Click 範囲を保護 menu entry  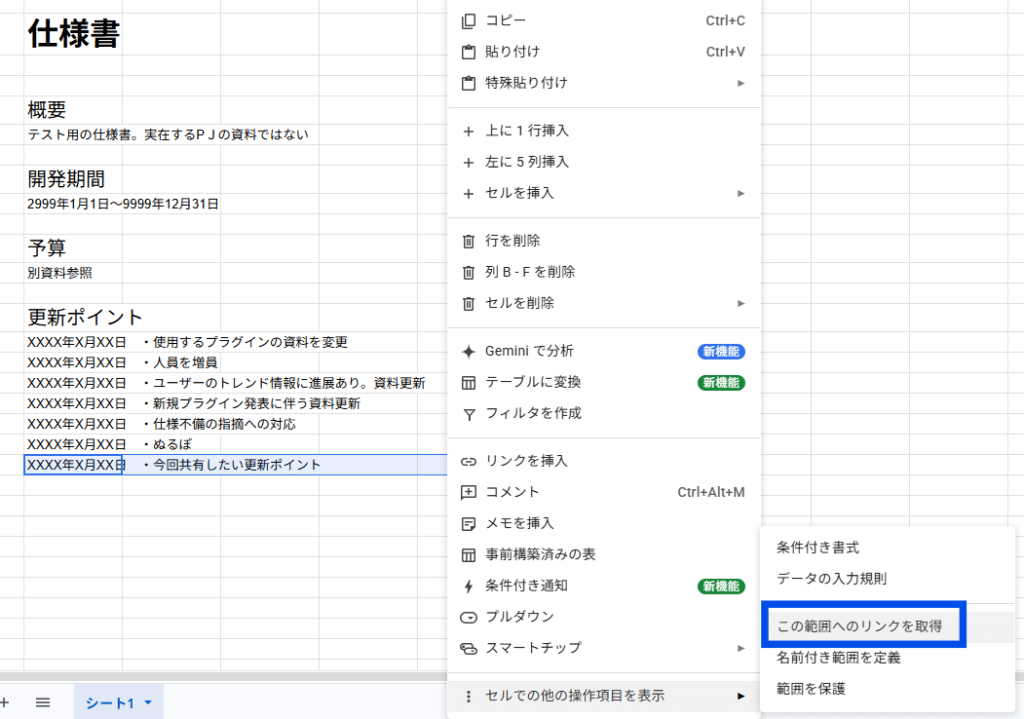811,689
